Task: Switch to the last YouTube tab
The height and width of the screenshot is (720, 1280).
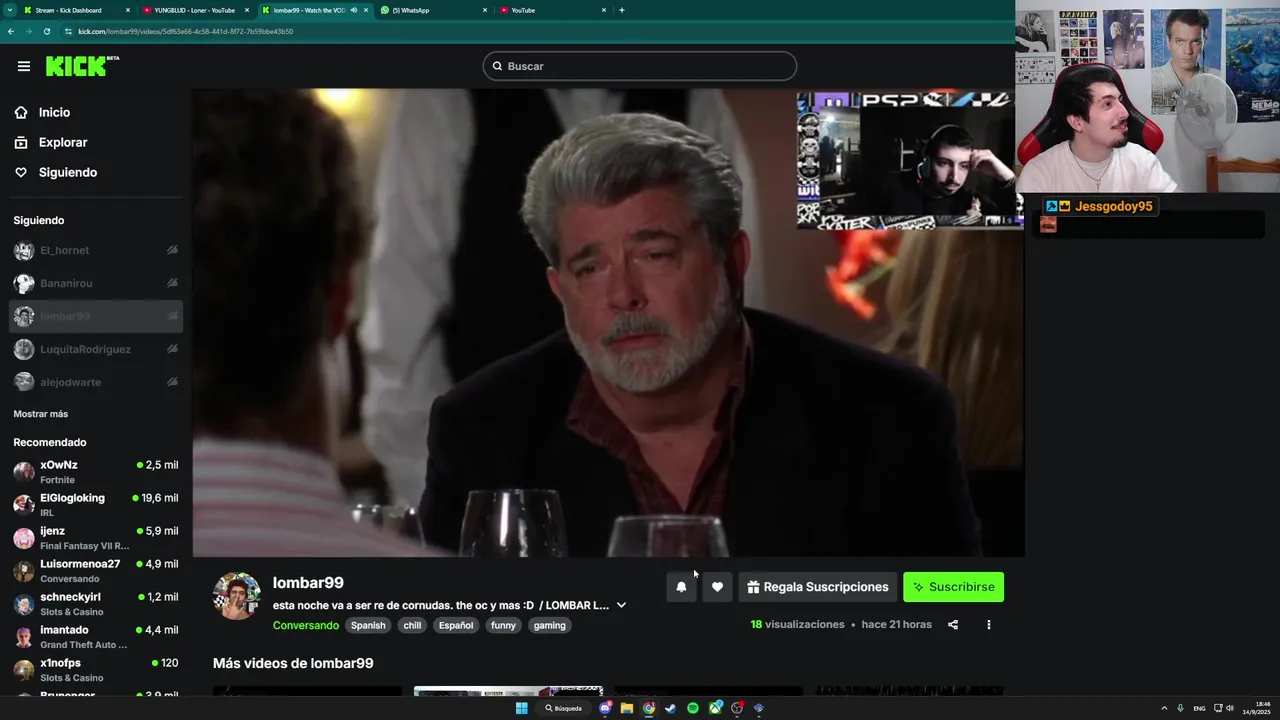Action: (x=553, y=10)
